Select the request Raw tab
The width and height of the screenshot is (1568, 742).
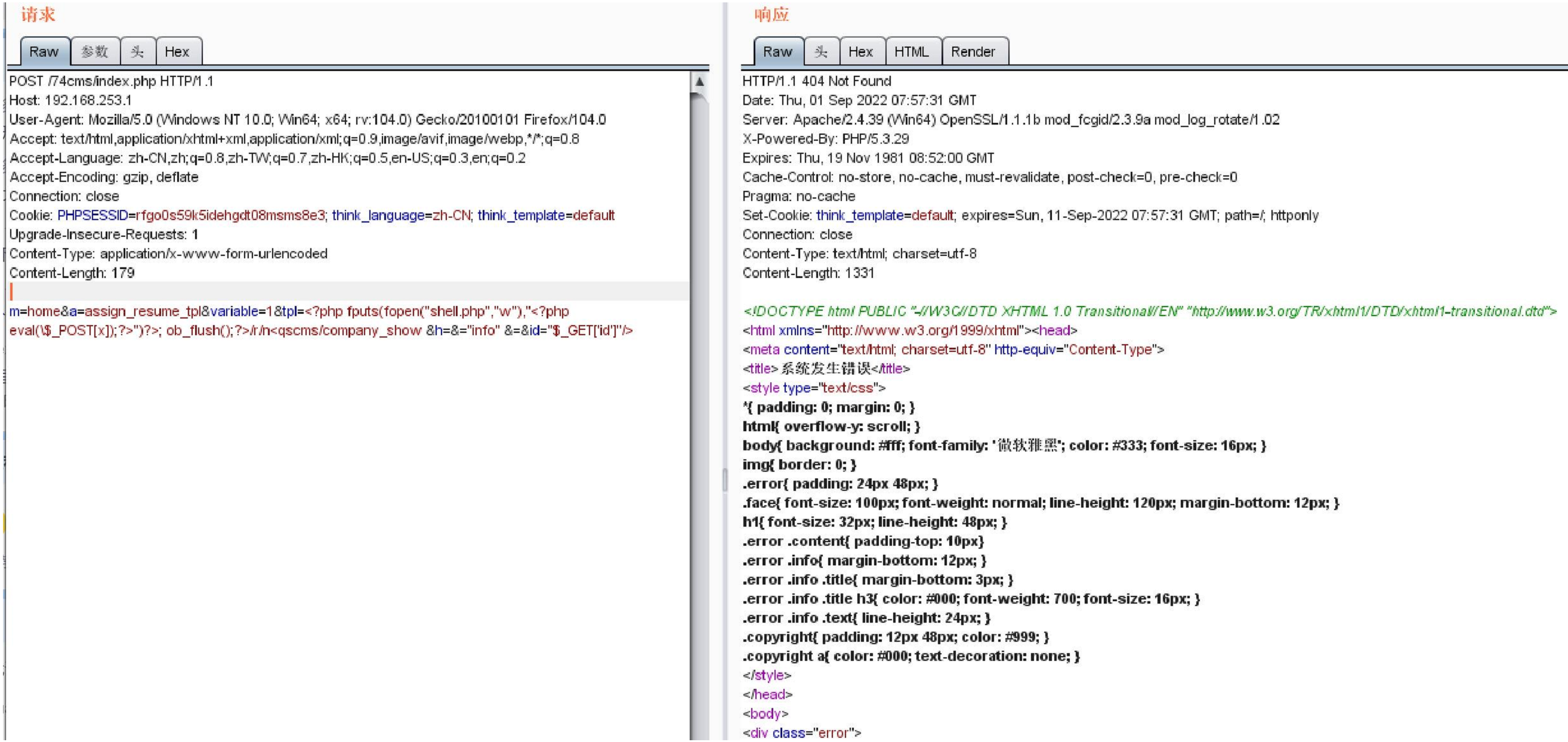point(44,52)
